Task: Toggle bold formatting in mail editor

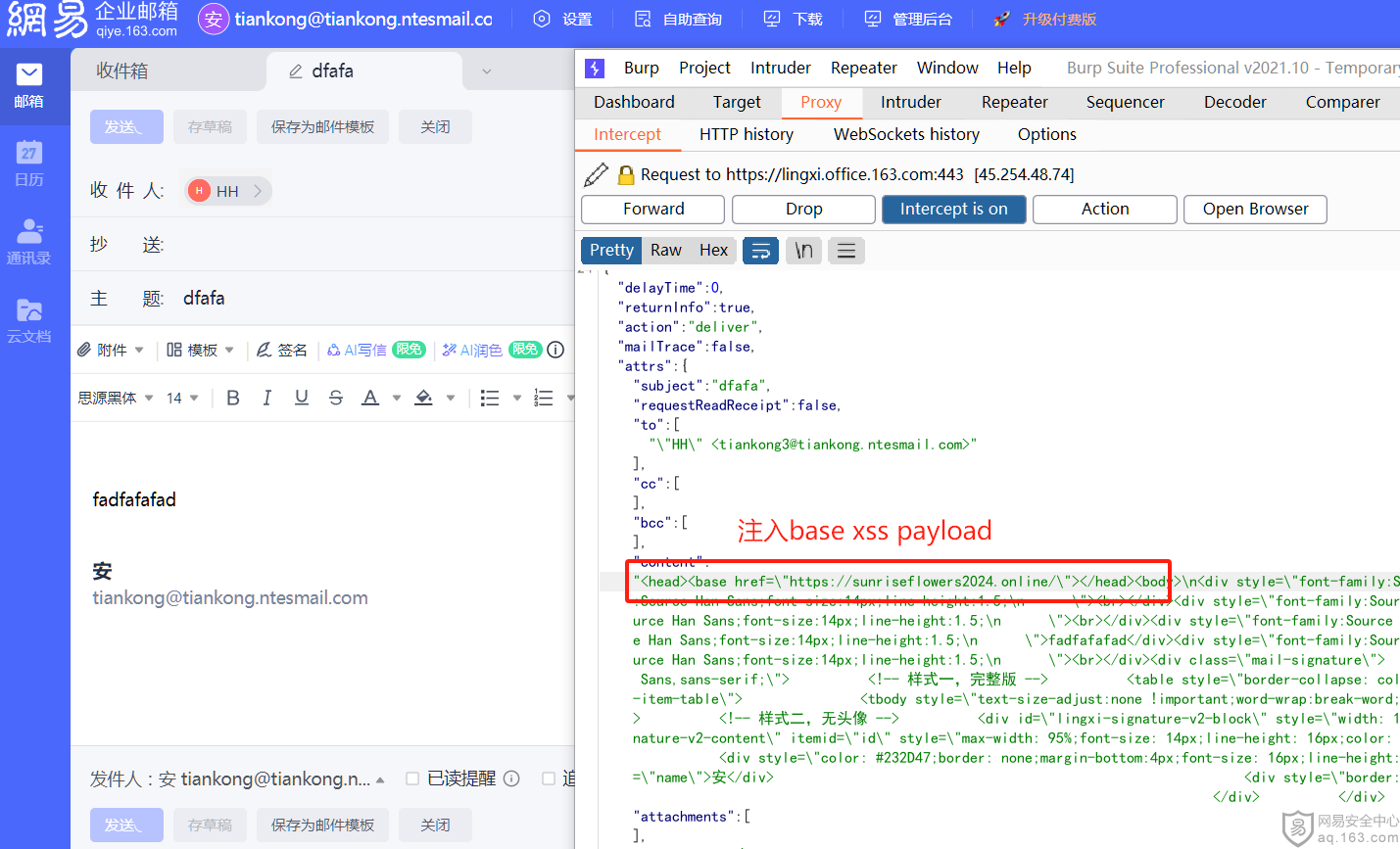Action: coord(233,397)
